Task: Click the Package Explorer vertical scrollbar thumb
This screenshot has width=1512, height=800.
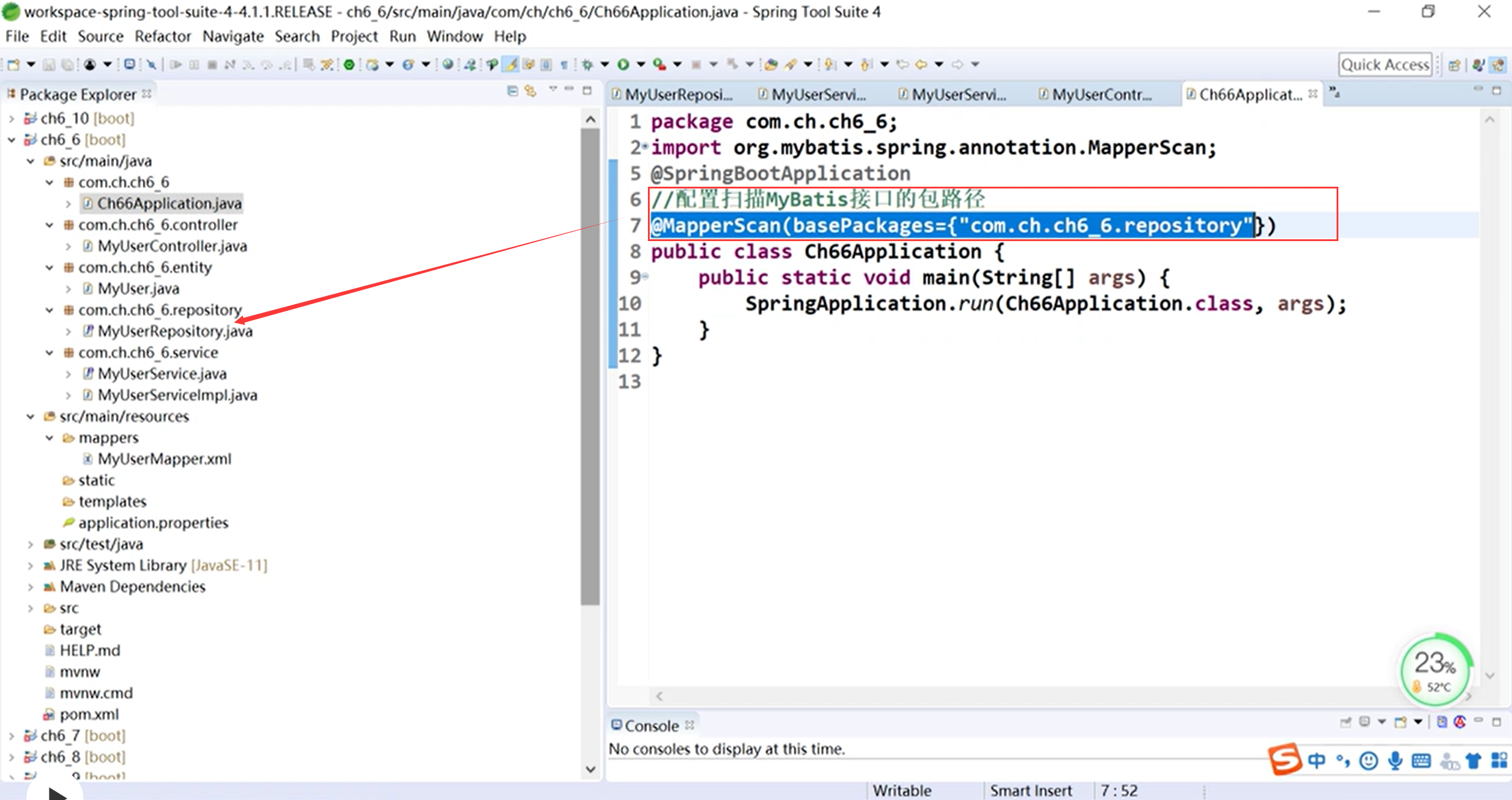Action: click(x=589, y=366)
